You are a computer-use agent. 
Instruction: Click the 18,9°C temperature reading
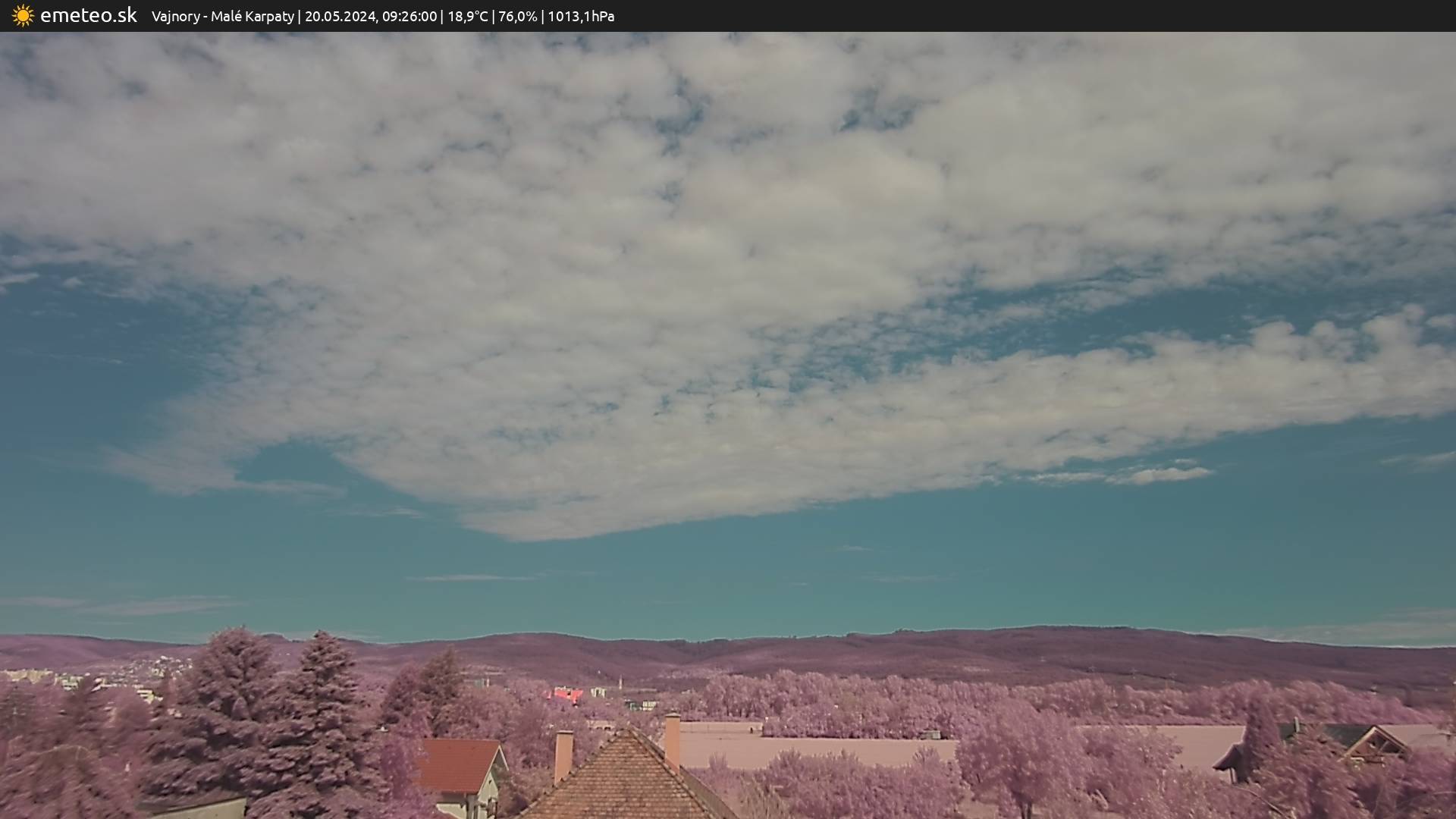467,16
